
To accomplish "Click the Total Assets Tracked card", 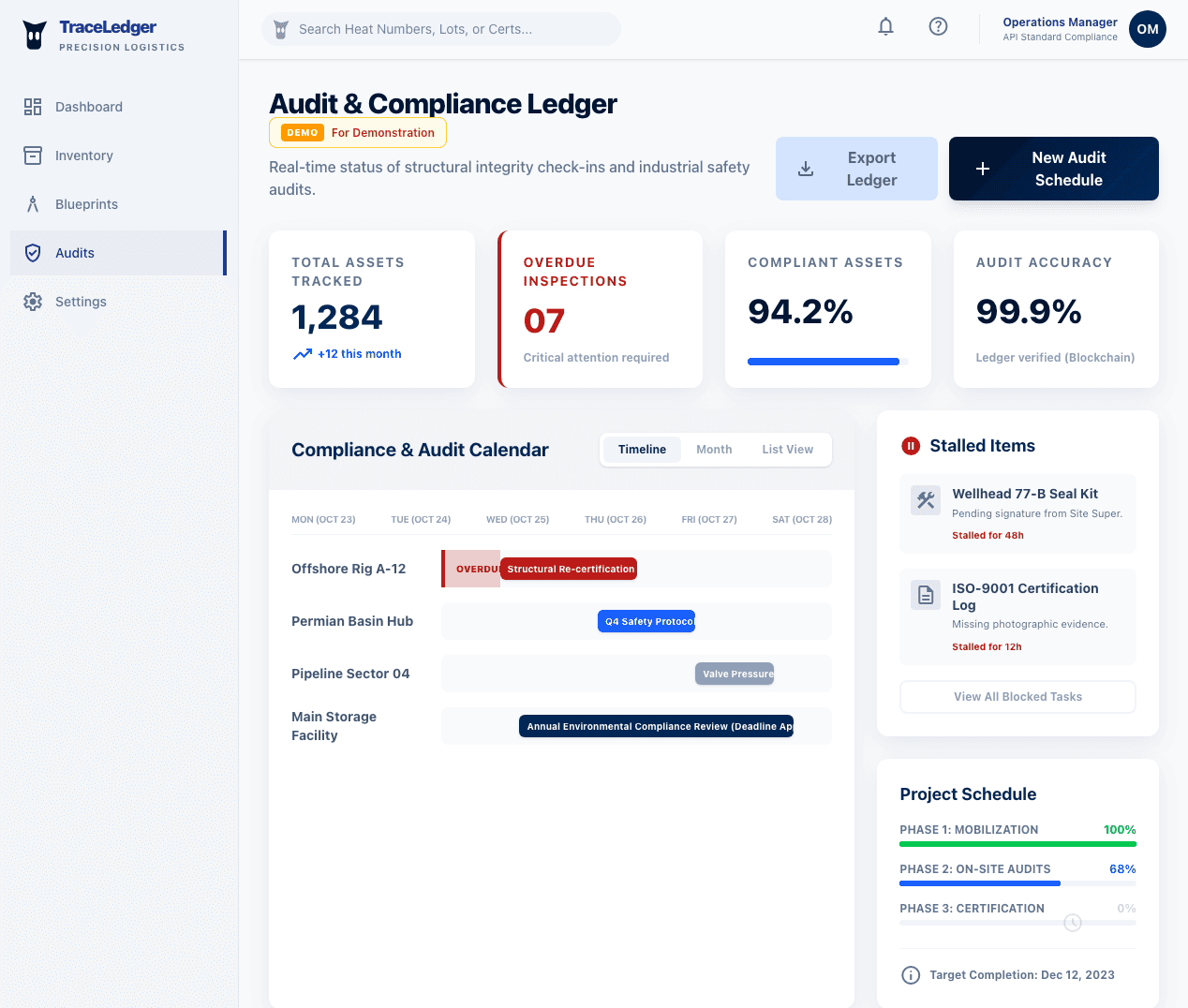I will click(x=372, y=309).
